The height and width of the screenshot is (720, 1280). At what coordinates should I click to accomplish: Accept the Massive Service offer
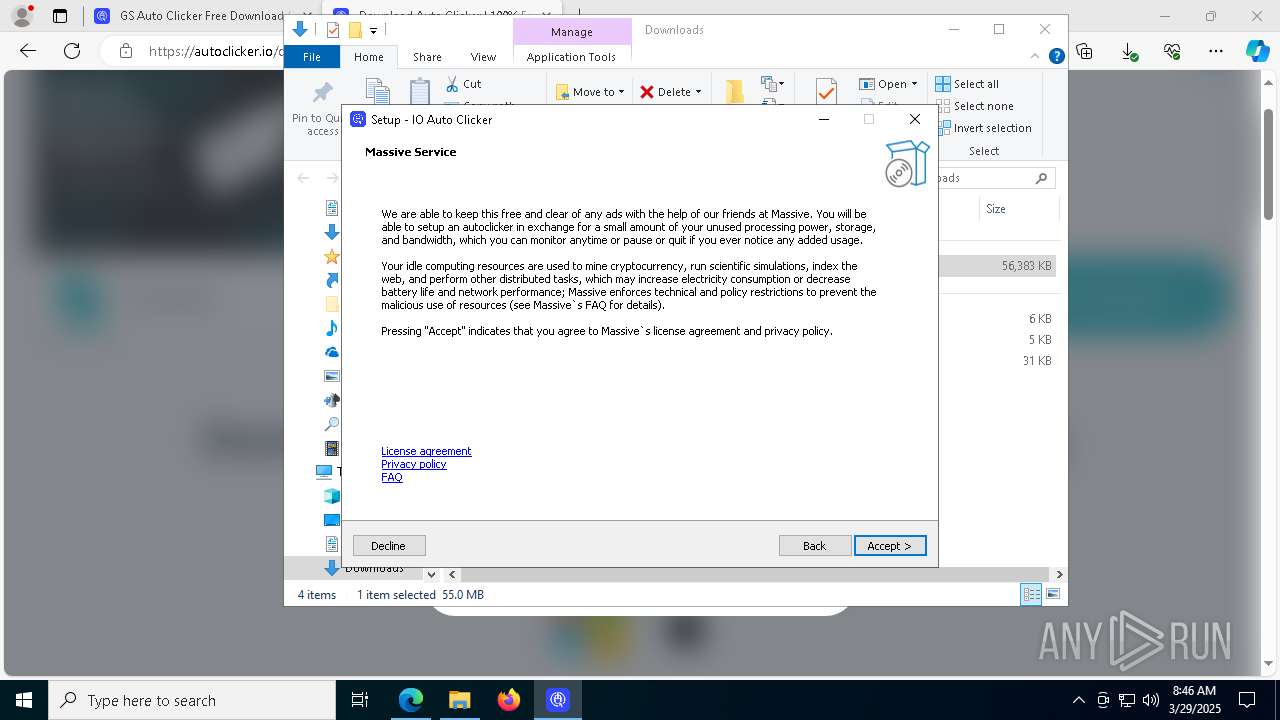pyautogui.click(x=890, y=545)
